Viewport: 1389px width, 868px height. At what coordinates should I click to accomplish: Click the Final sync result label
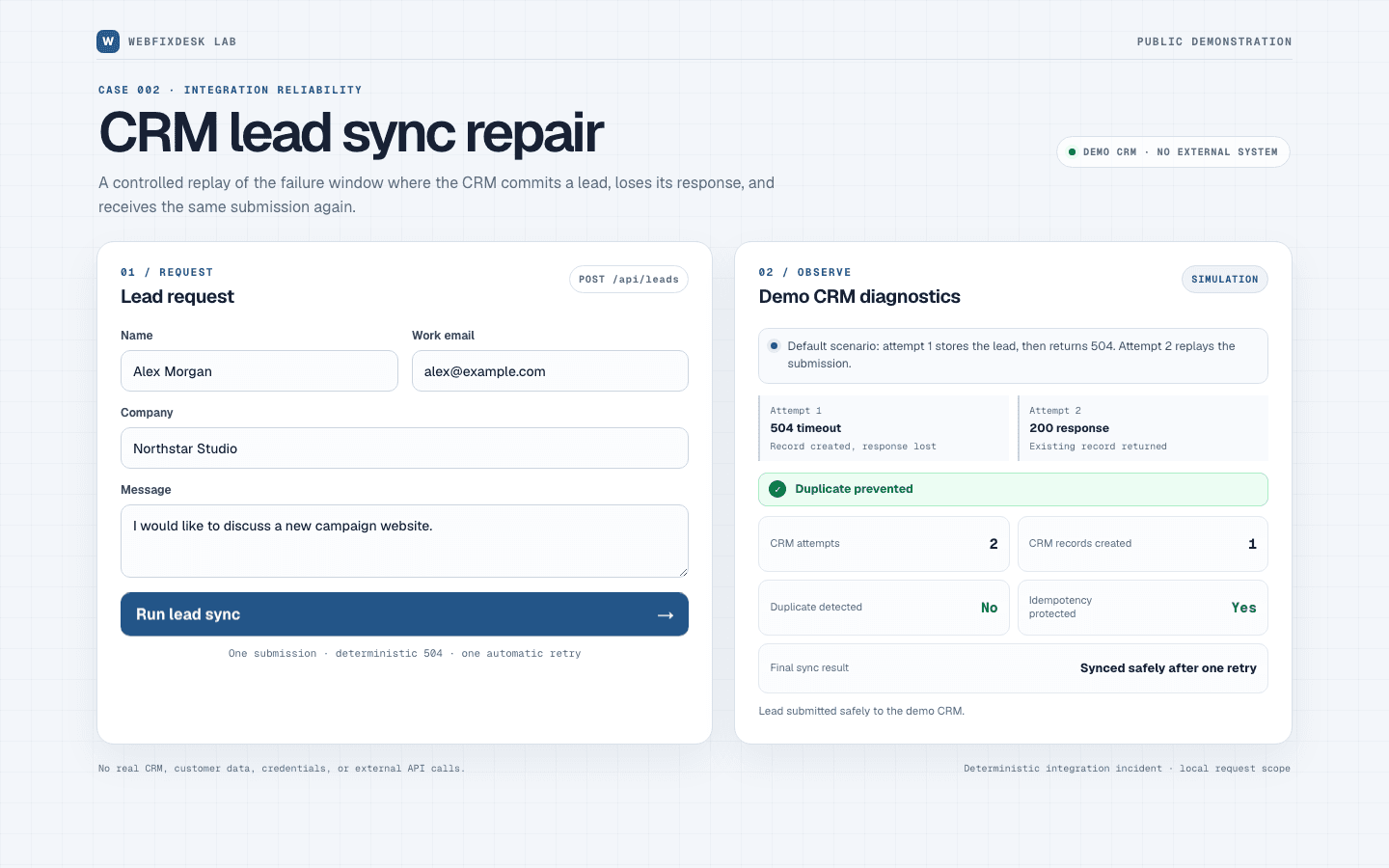[x=809, y=667]
